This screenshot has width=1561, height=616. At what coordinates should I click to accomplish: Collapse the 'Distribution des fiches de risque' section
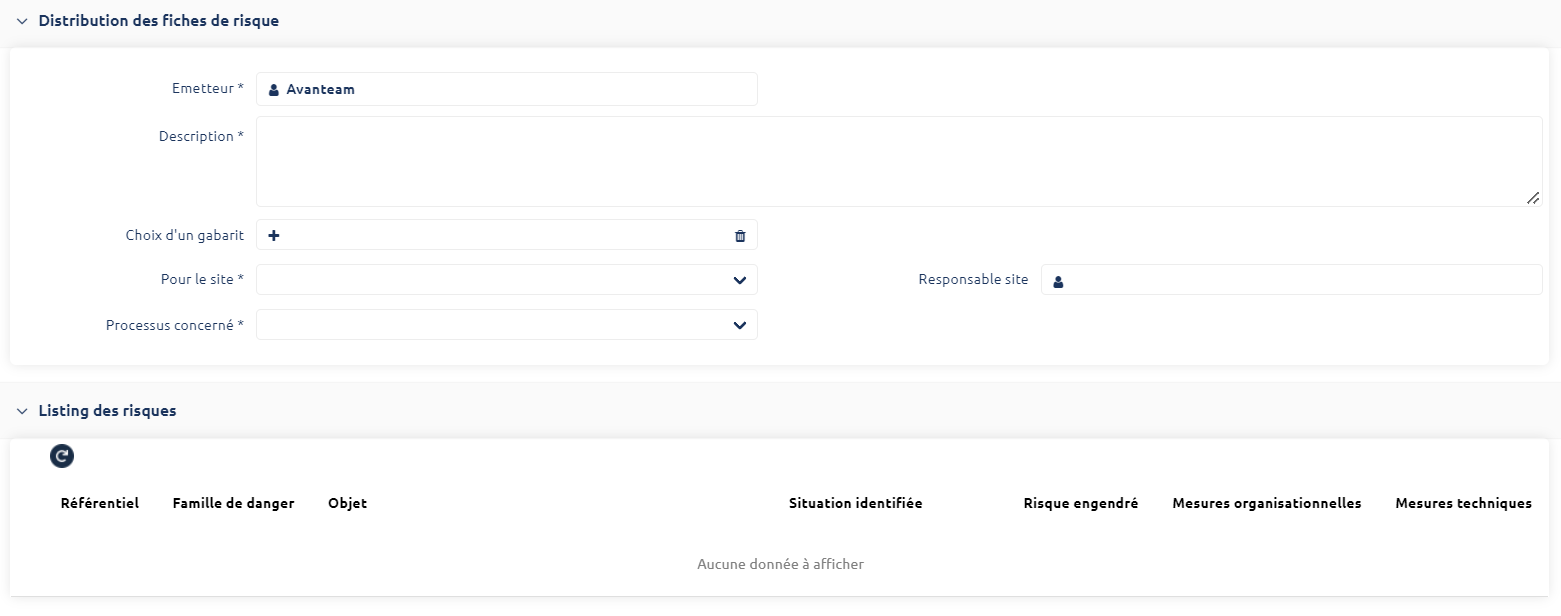point(22,20)
